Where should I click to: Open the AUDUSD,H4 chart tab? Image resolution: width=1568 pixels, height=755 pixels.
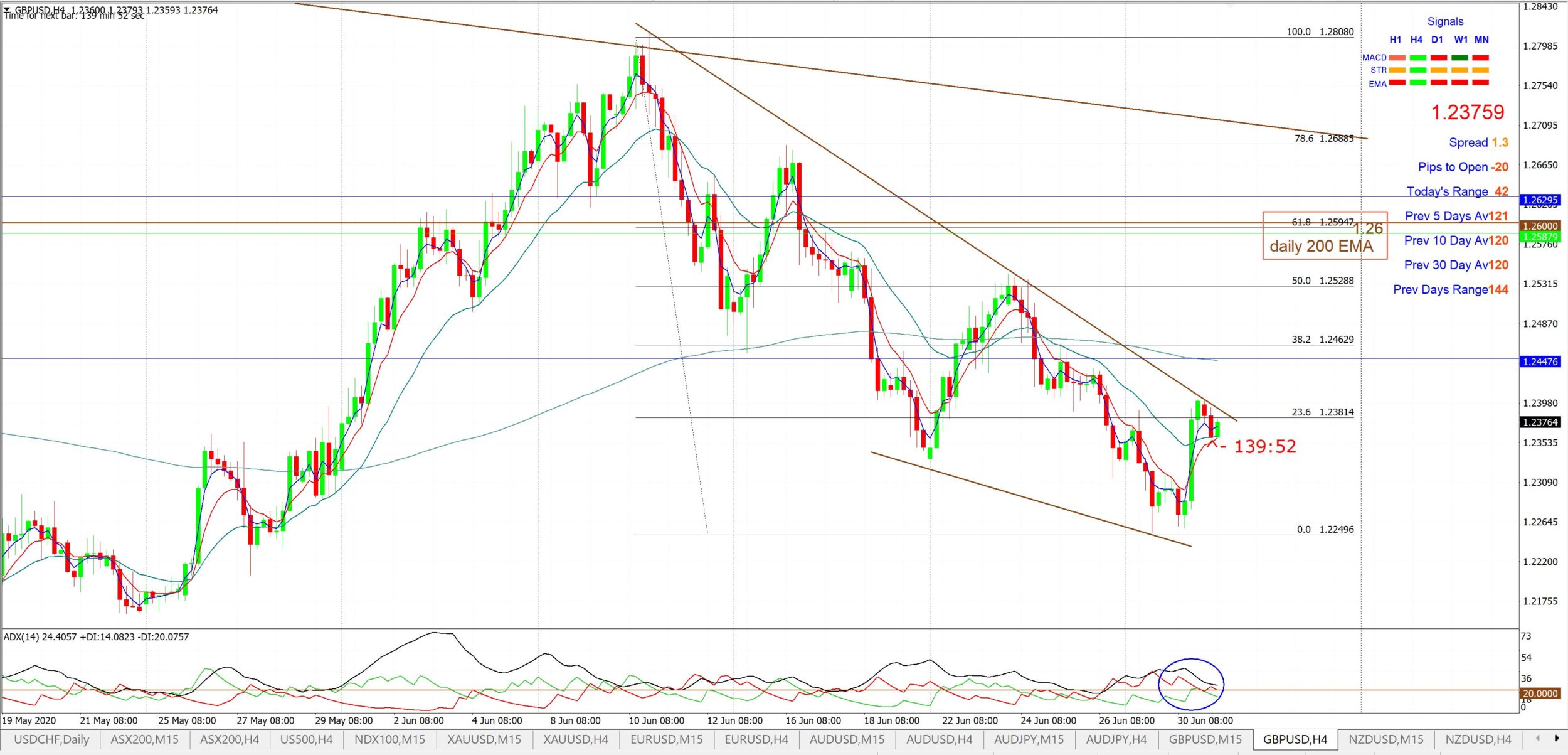[x=939, y=739]
